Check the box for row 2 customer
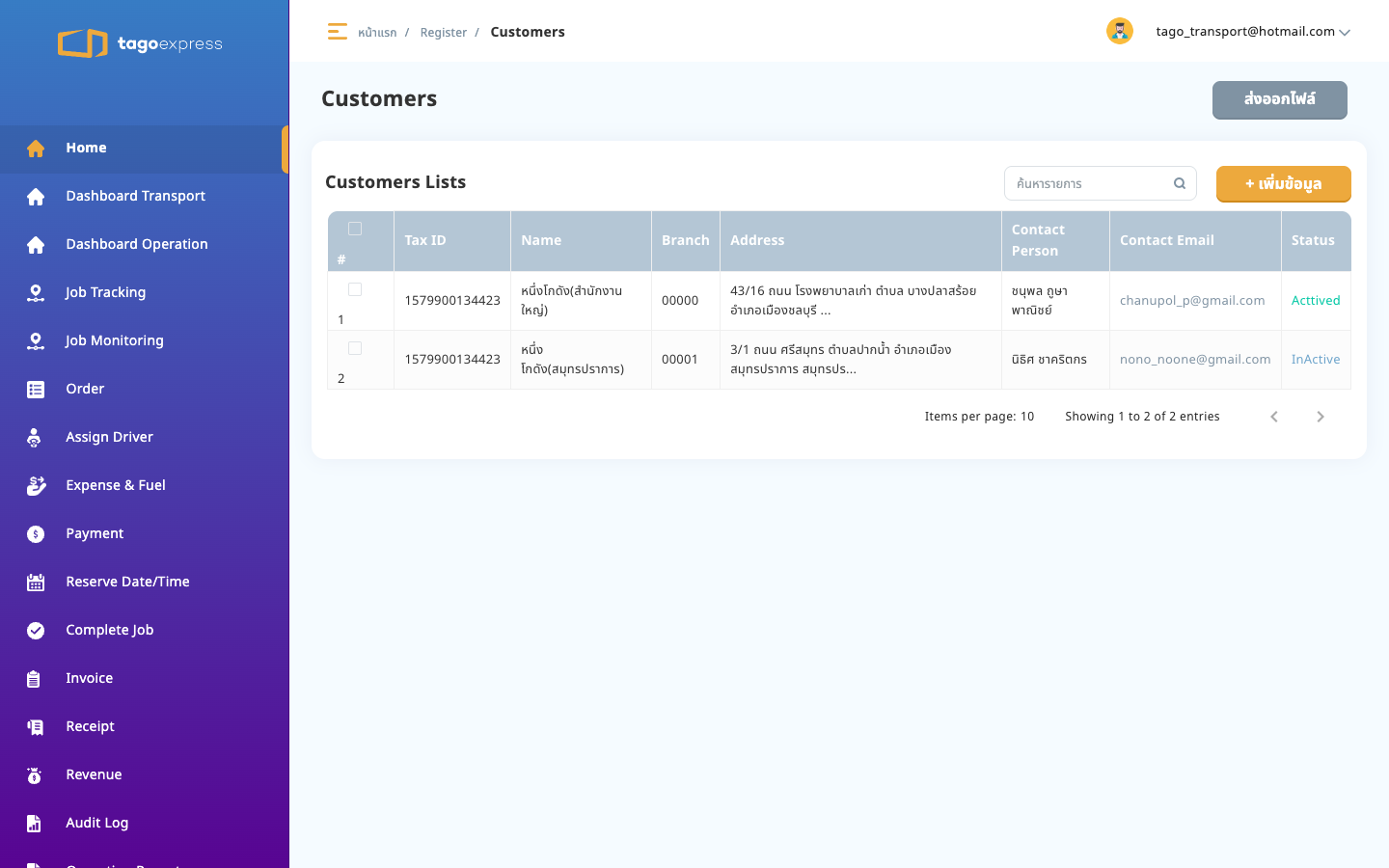 point(355,348)
